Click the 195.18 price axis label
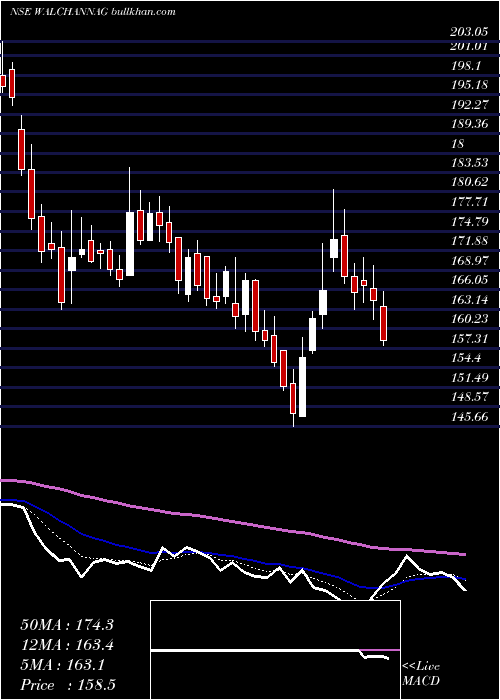 point(469,85)
